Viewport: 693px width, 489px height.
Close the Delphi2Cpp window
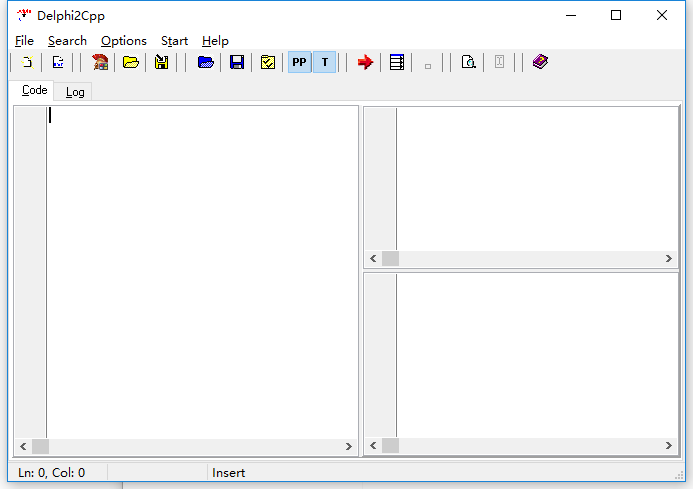(x=662, y=15)
